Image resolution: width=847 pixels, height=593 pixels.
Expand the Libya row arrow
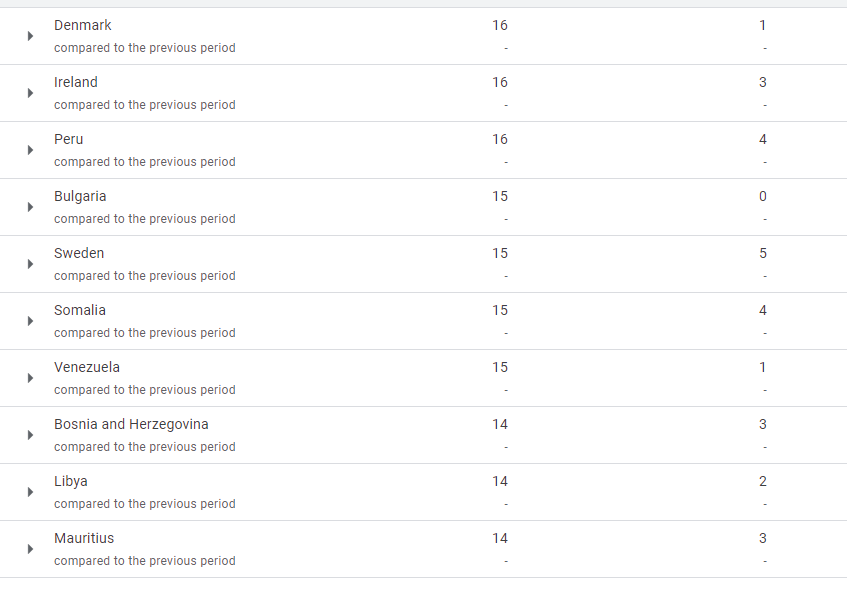pyautogui.click(x=30, y=492)
